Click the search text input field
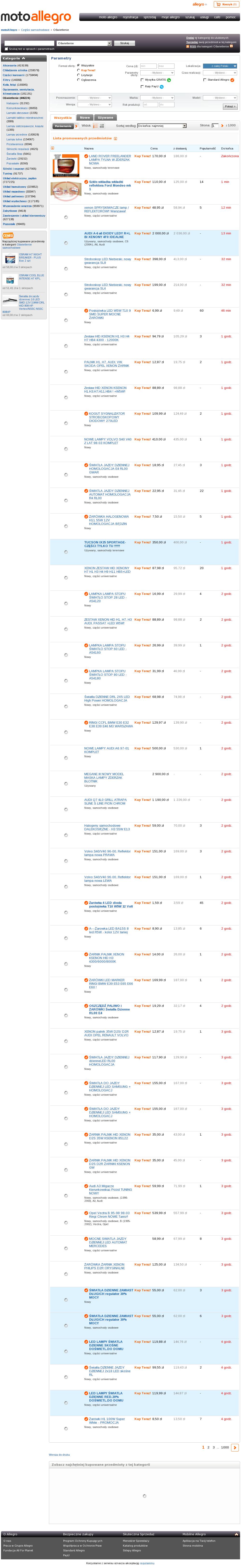 29,43
